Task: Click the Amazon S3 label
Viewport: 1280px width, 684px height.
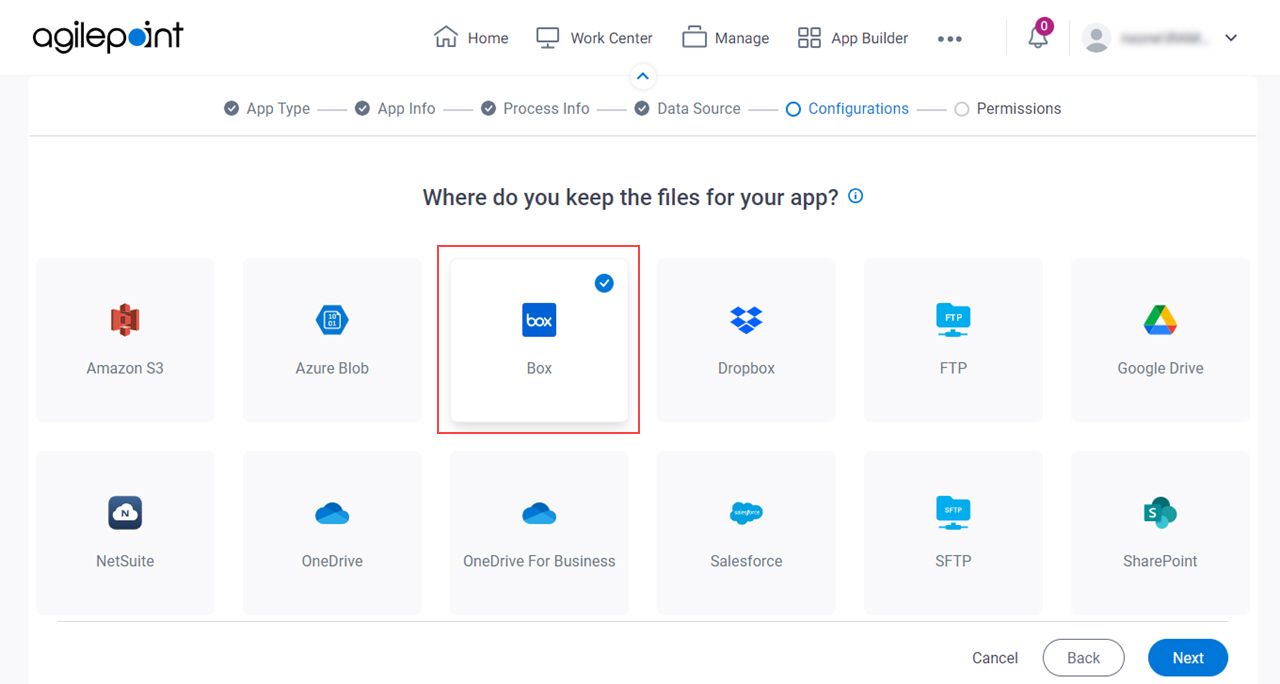Action: click(x=125, y=368)
